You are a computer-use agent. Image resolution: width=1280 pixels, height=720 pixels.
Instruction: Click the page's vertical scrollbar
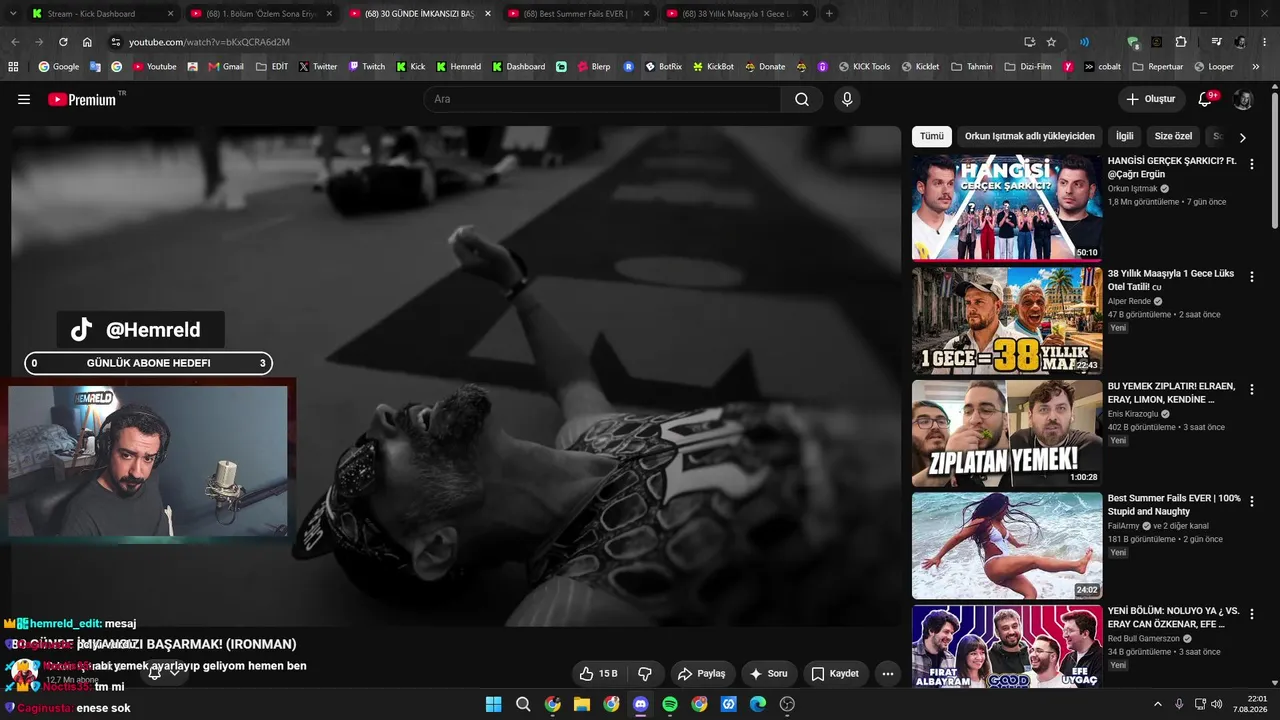pos(1275,160)
